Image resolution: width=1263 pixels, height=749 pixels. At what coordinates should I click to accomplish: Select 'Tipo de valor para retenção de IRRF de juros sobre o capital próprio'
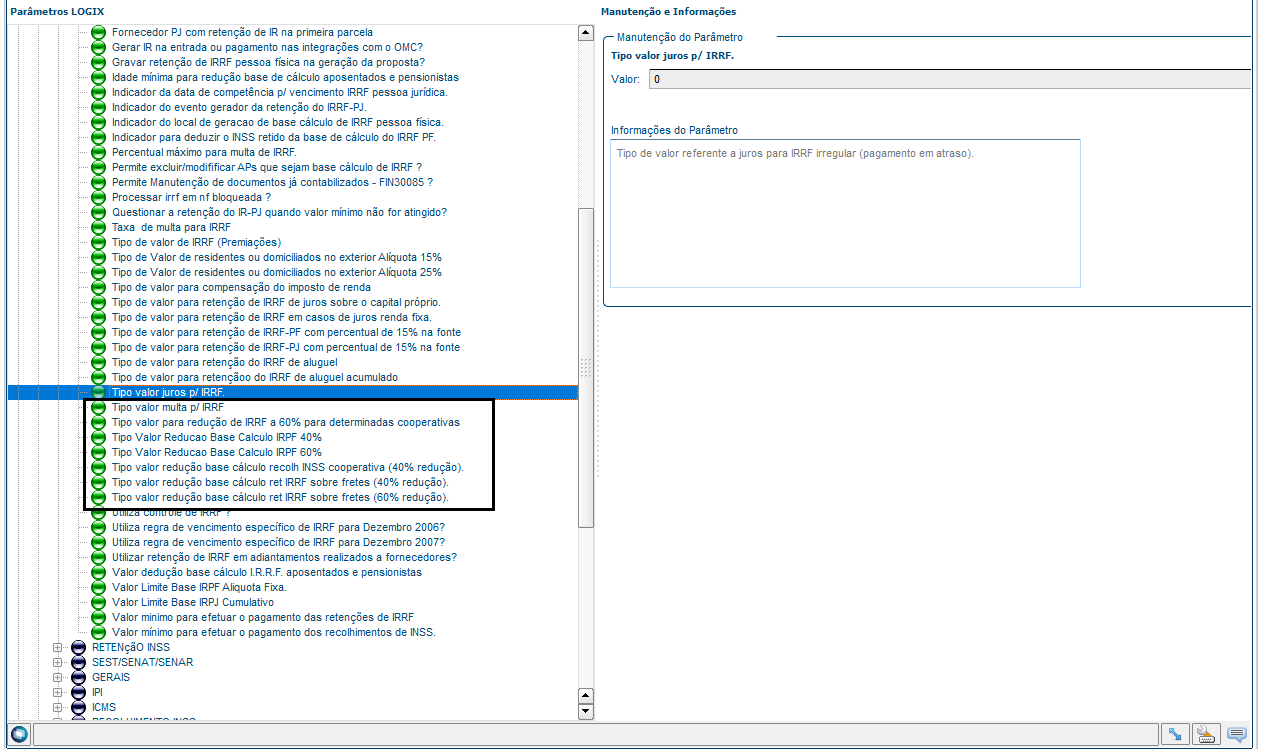[276, 302]
